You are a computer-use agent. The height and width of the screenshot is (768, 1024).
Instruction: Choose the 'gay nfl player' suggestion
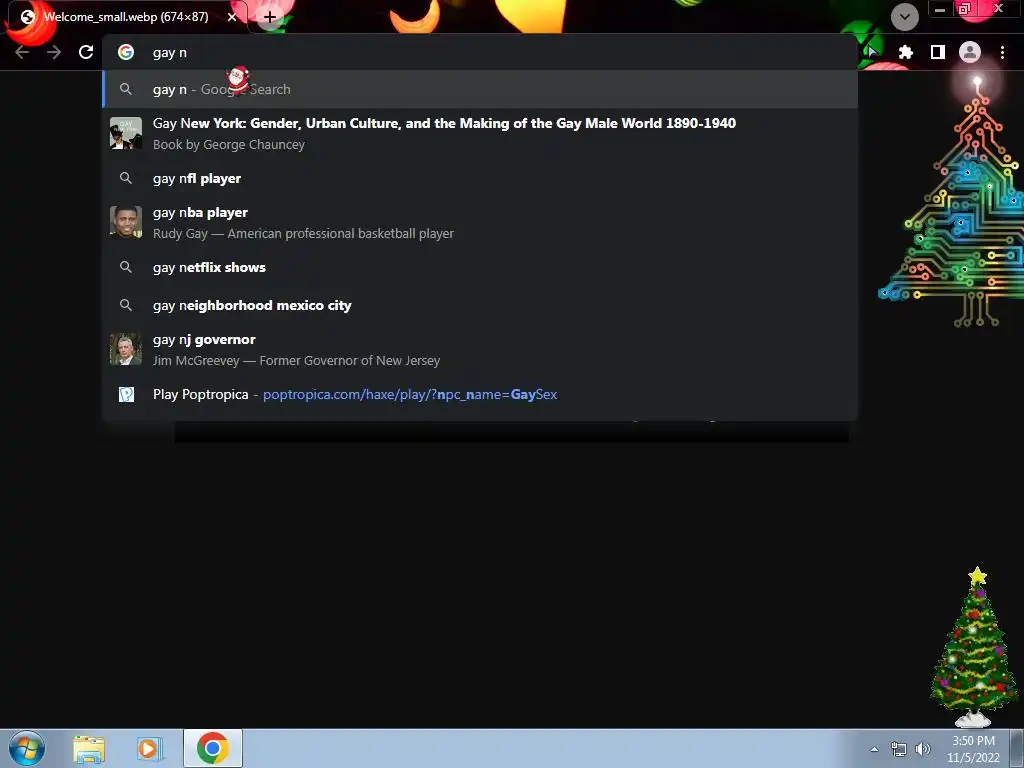pyautogui.click(x=480, y=178)
